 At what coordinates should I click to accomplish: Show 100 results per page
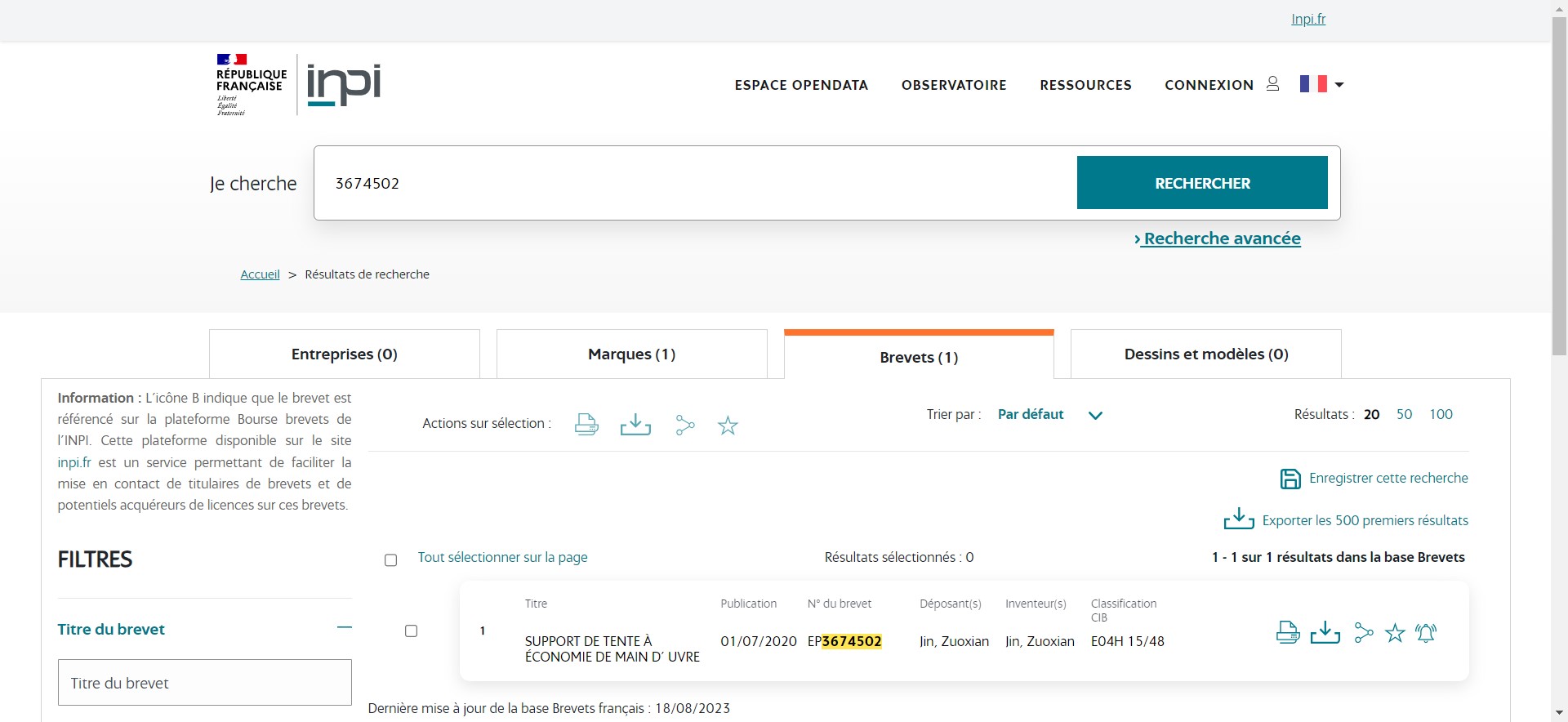tap(1441, 414)
